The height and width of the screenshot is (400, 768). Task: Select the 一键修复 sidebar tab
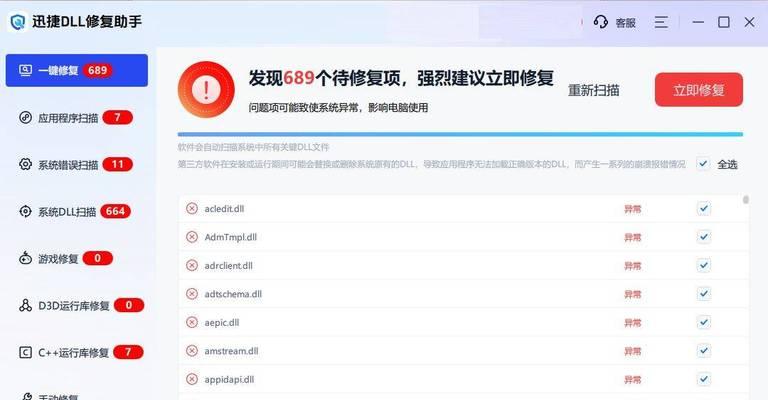(x=77, y=71)
